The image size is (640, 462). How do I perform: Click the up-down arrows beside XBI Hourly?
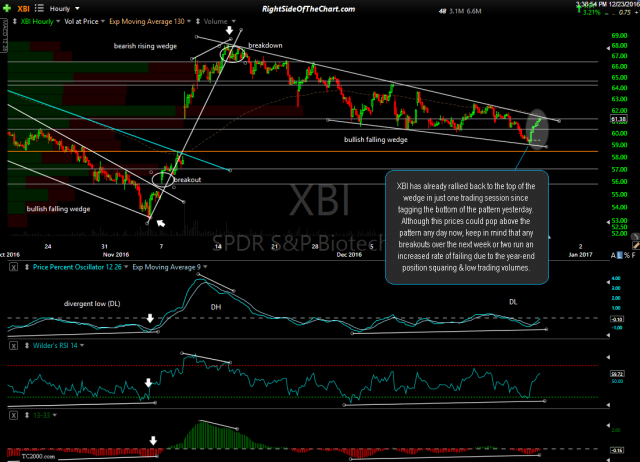point(15,22)
